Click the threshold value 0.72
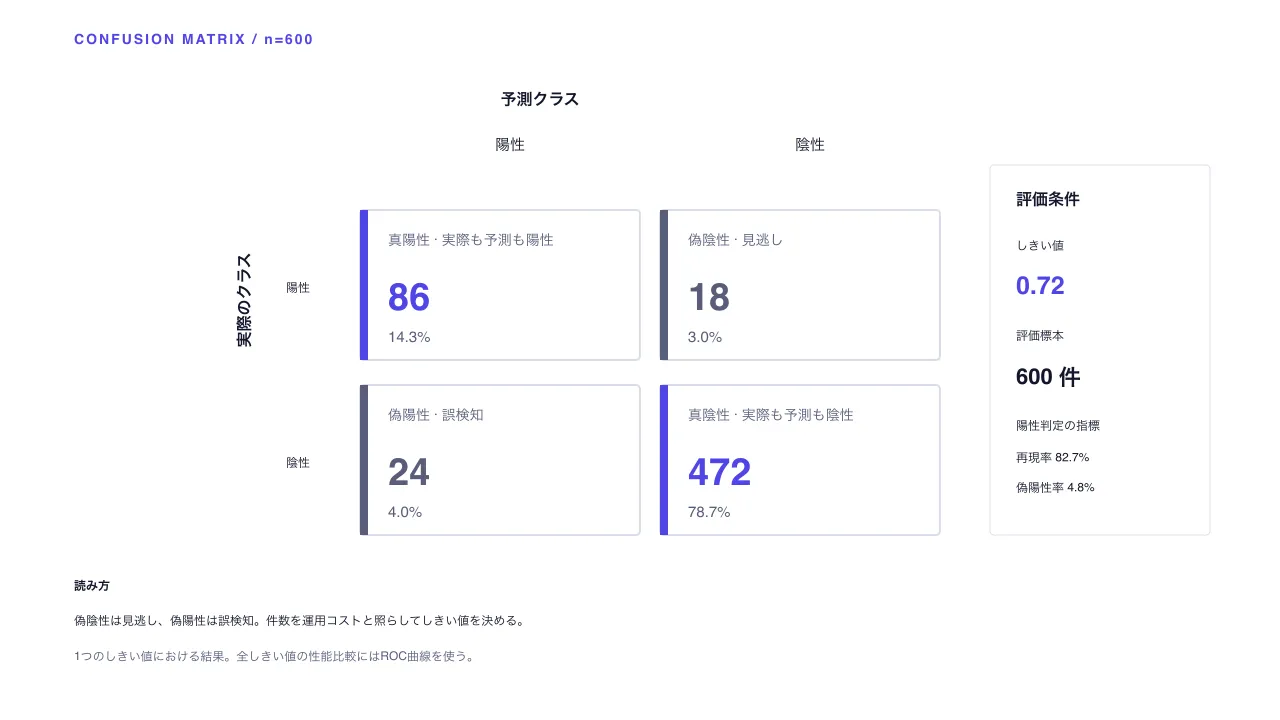 pos(1040,286)
